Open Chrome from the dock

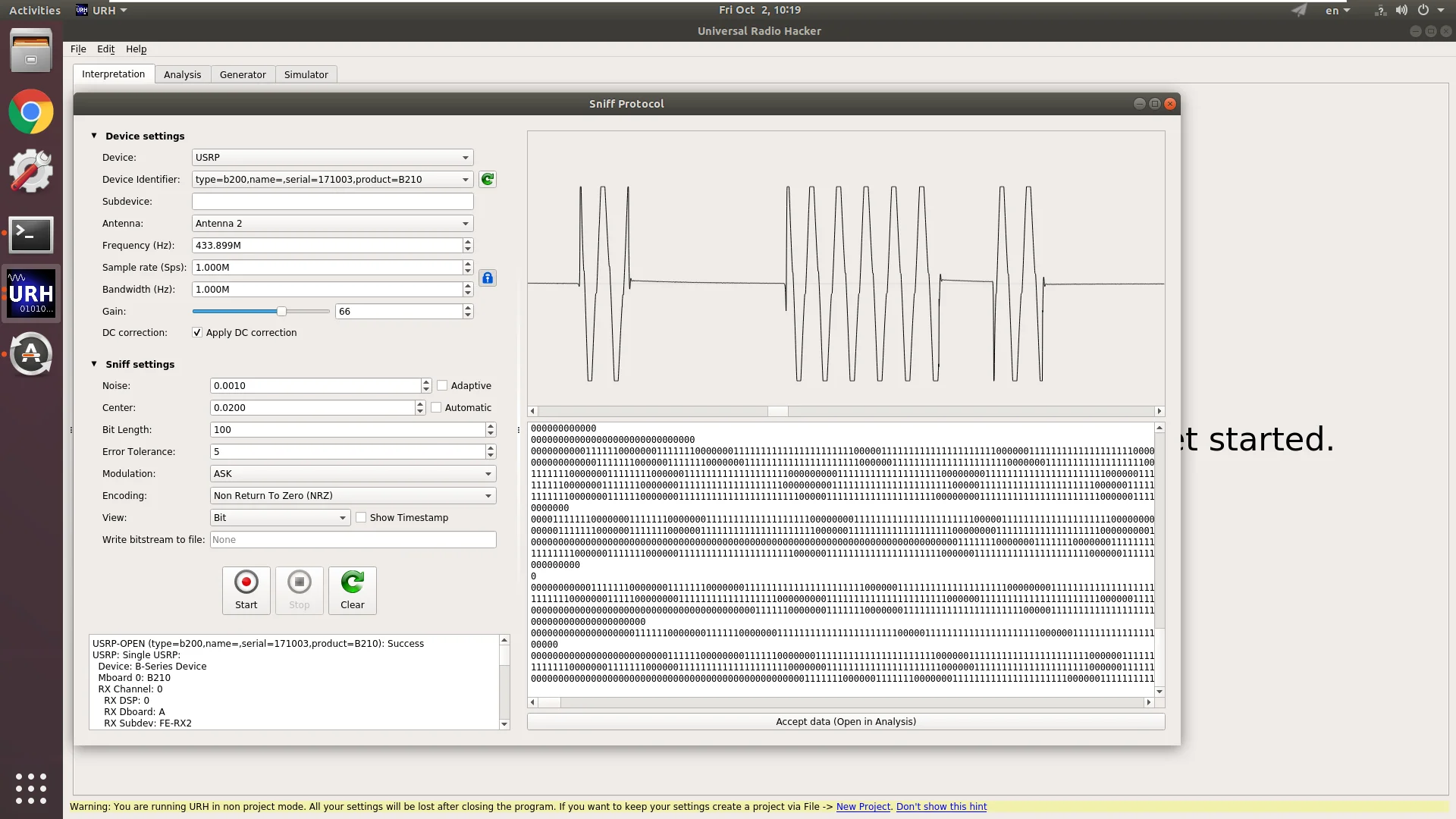31,112
